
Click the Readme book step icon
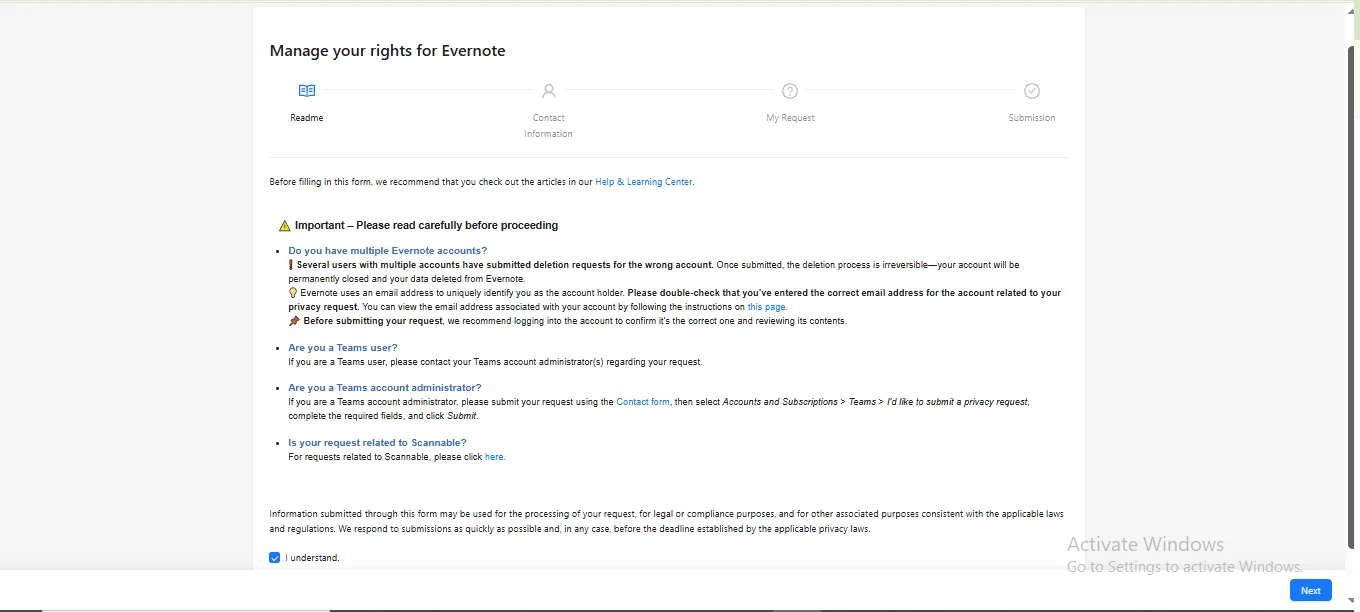(307, 91)
